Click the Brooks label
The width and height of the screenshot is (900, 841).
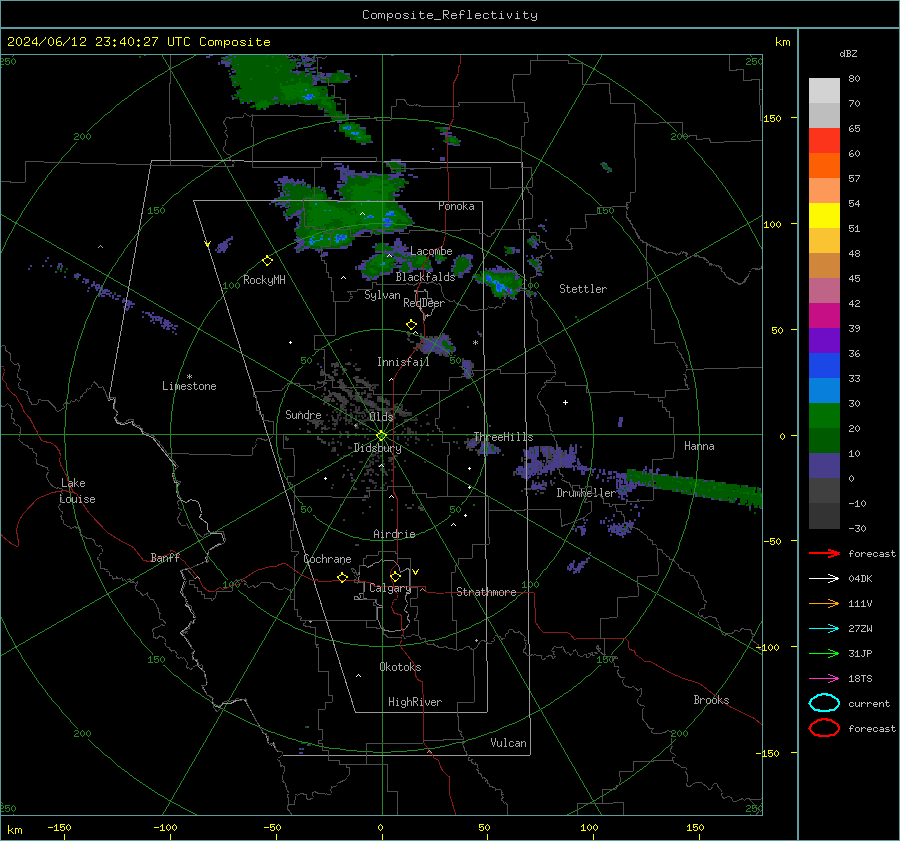click(x=711, y=700)
